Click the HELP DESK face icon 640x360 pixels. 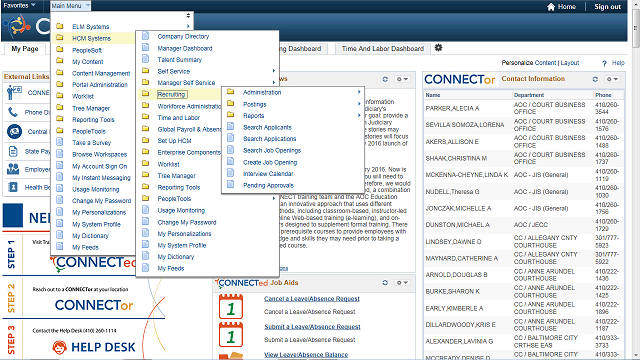(x=60, y=347)
